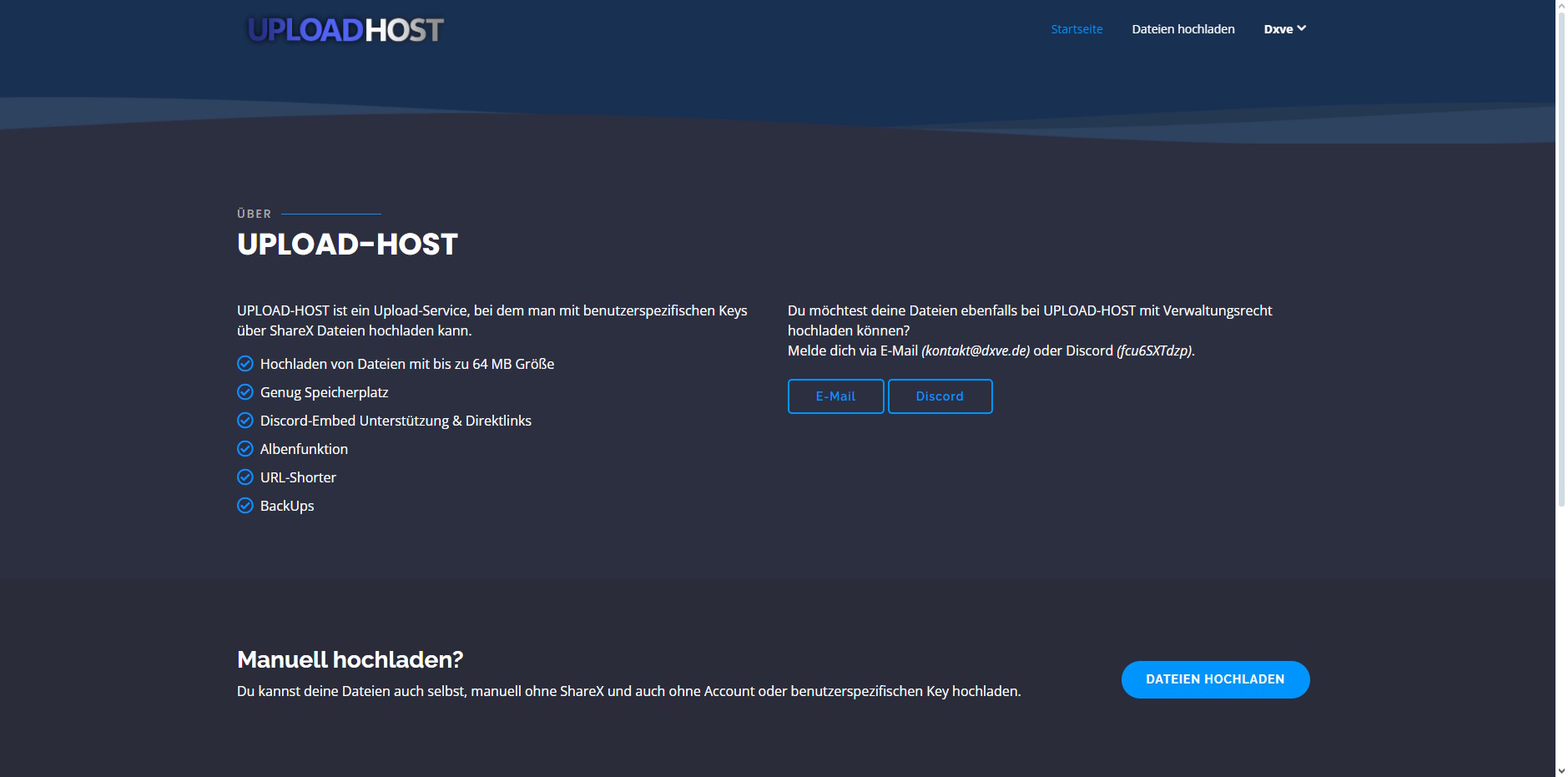The image size is (1568, 777).
Task: Click the vertical page scrollbar thumb
Action: click(x=1561, y=259)
